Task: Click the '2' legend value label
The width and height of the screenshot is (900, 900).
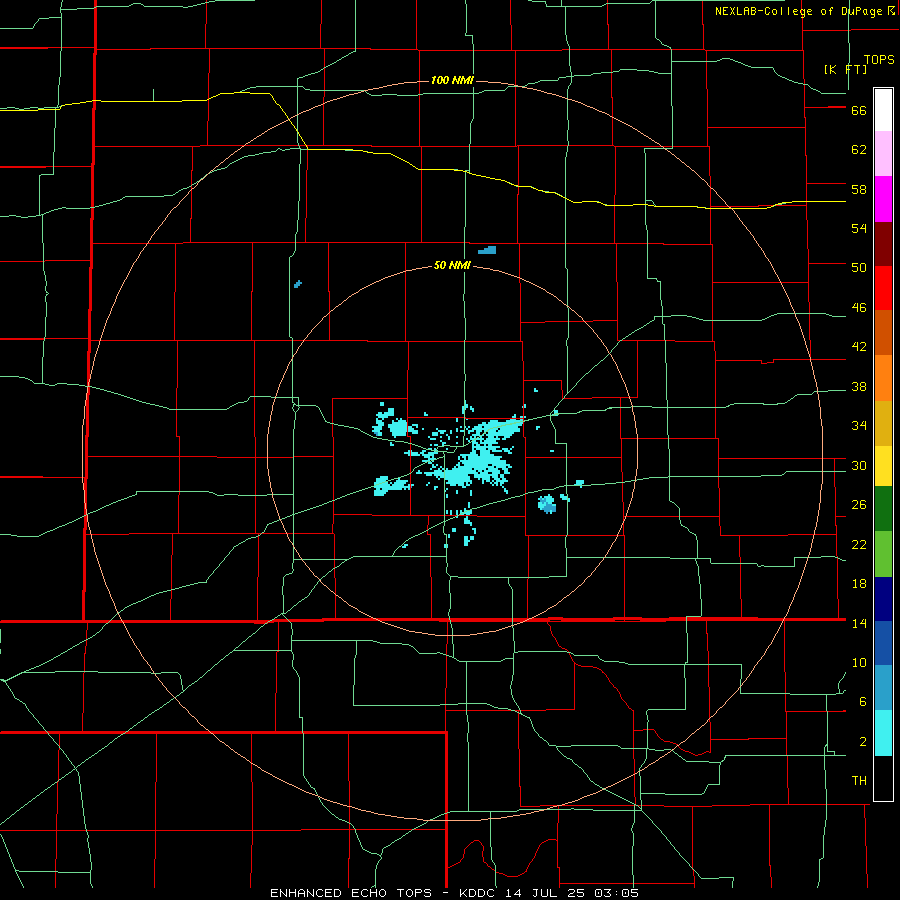Action: pyautogui.click(x=862, y=742)
